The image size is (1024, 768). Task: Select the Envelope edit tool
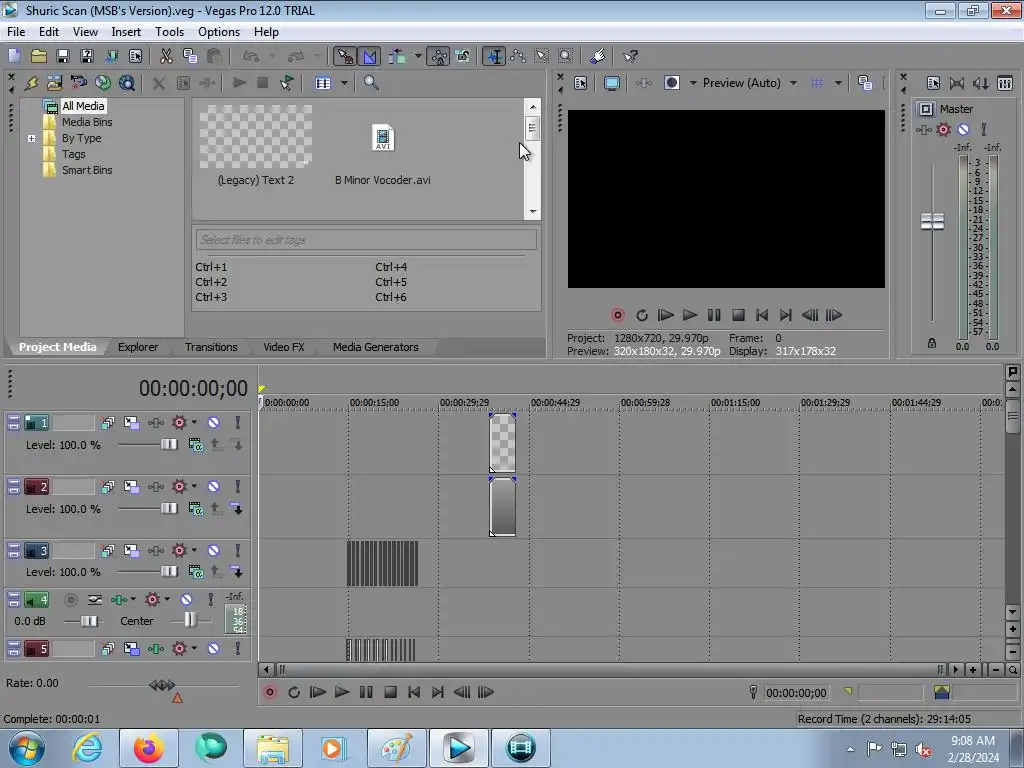pos(518,56)
